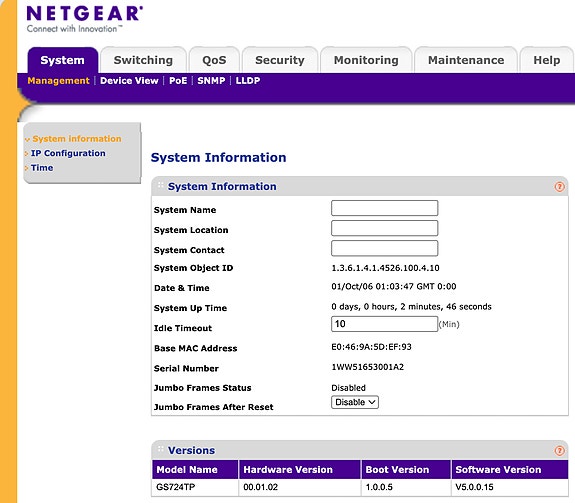Go to the SNMP submenu

211,81
